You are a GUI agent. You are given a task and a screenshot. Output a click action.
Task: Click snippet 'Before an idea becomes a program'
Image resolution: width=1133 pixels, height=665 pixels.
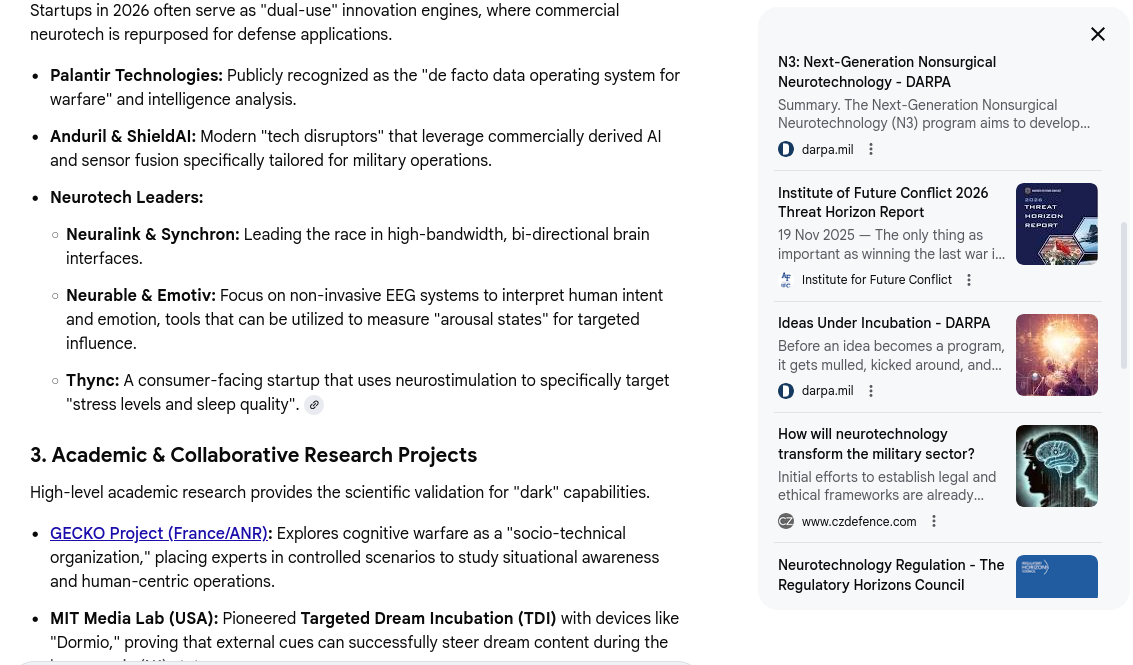pyautogui.click(x=891, y=346)
